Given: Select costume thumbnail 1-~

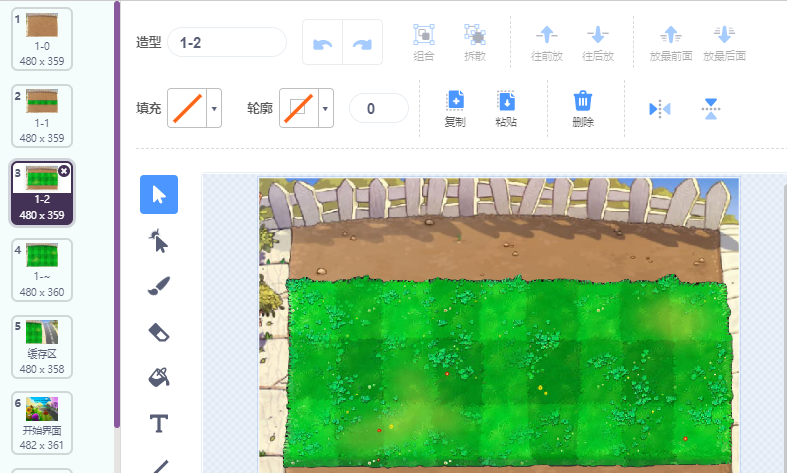Looking at the screenshot, I should pos(42,270).
